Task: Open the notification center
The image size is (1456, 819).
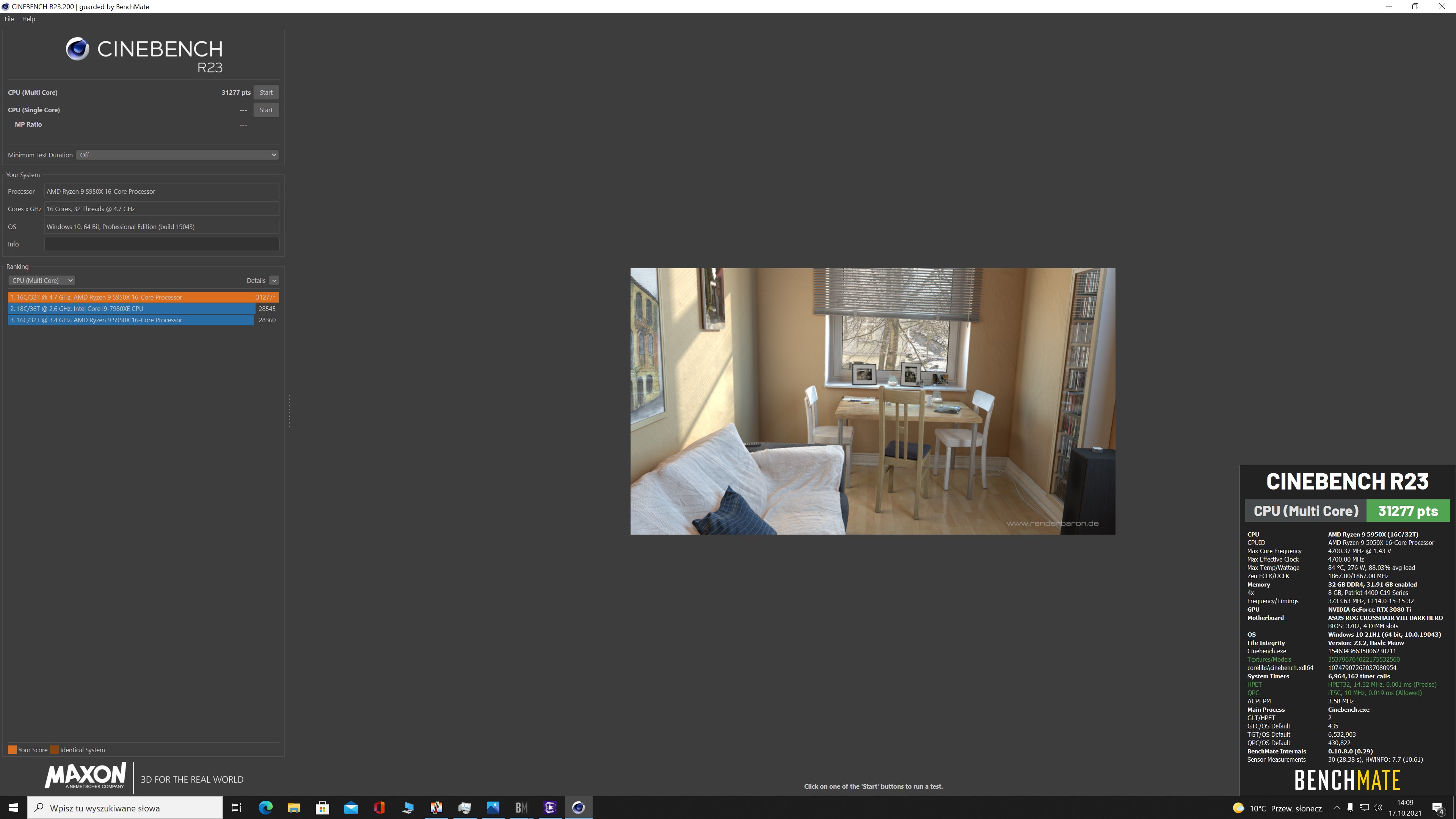Action: click(x=1439, y=808)
